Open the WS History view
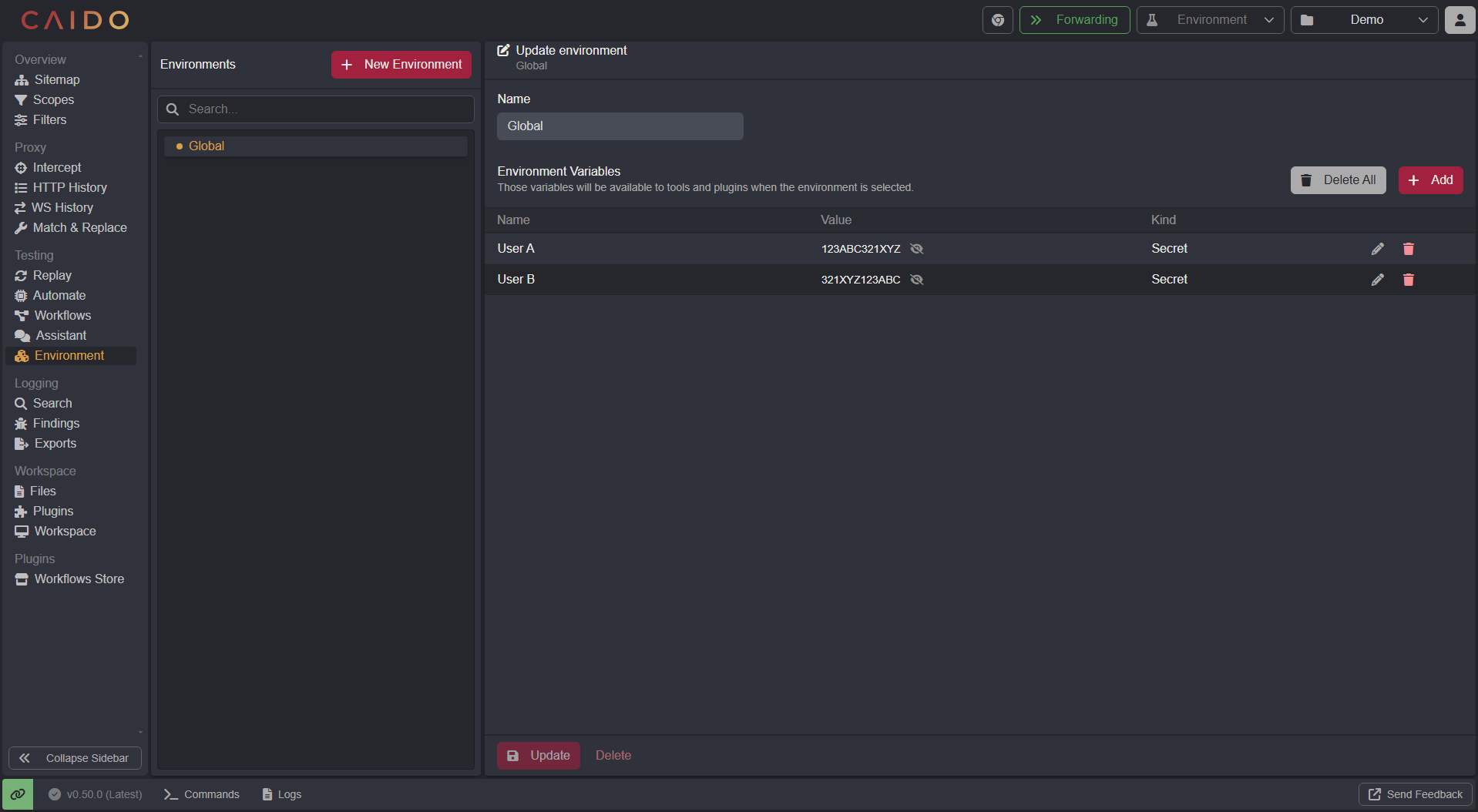The width and height of the screenshot is (1478, 812). [x=62, y=207]
